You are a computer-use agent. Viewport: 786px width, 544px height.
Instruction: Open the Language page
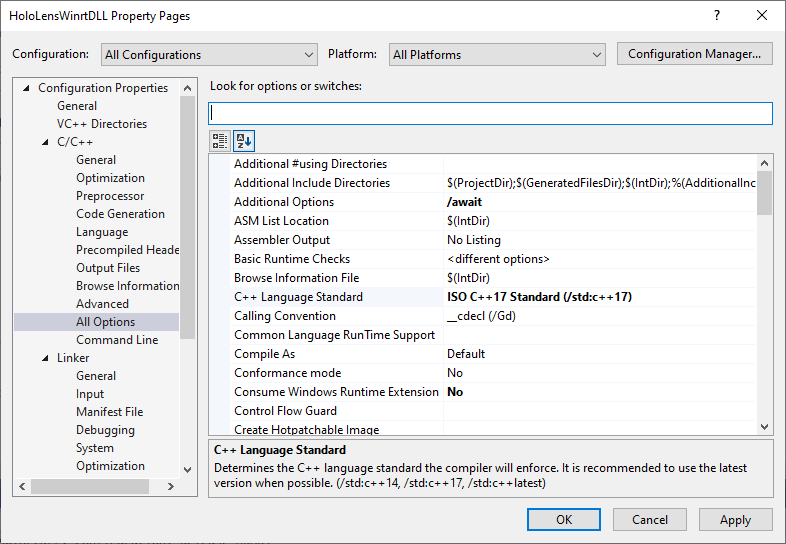pyautogui.click(x=102, y=232)
